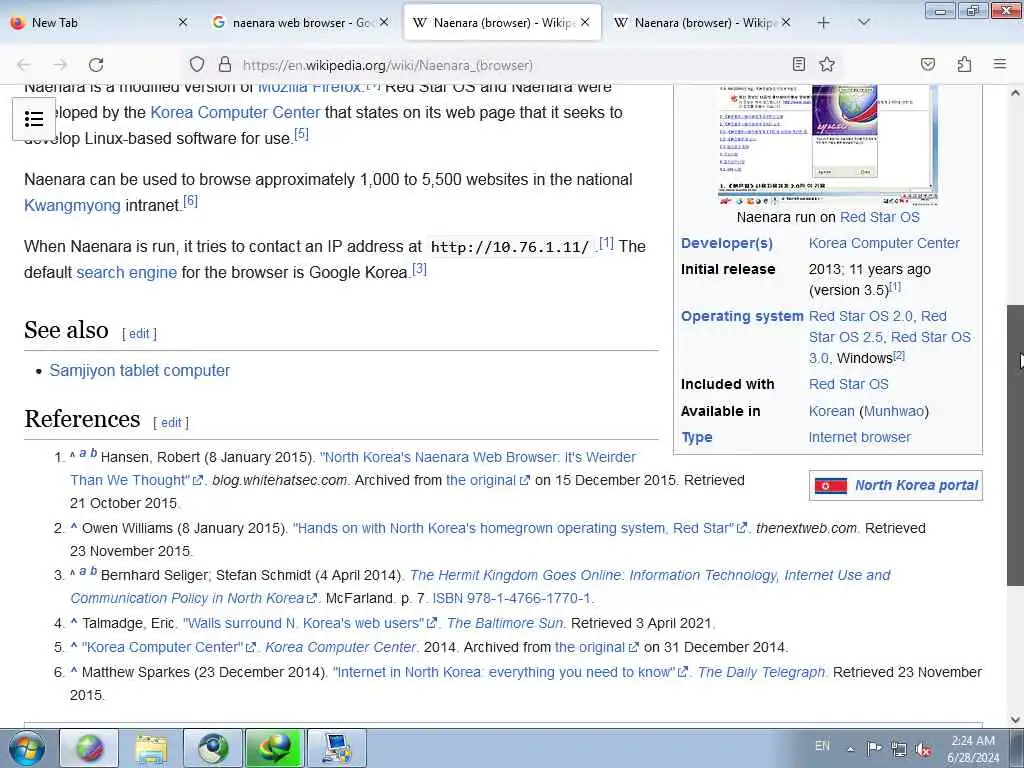1024x768 pixels.
Task: Open Included with Red Star OS link
Action: pyautogui.click(x=848, y=384)
